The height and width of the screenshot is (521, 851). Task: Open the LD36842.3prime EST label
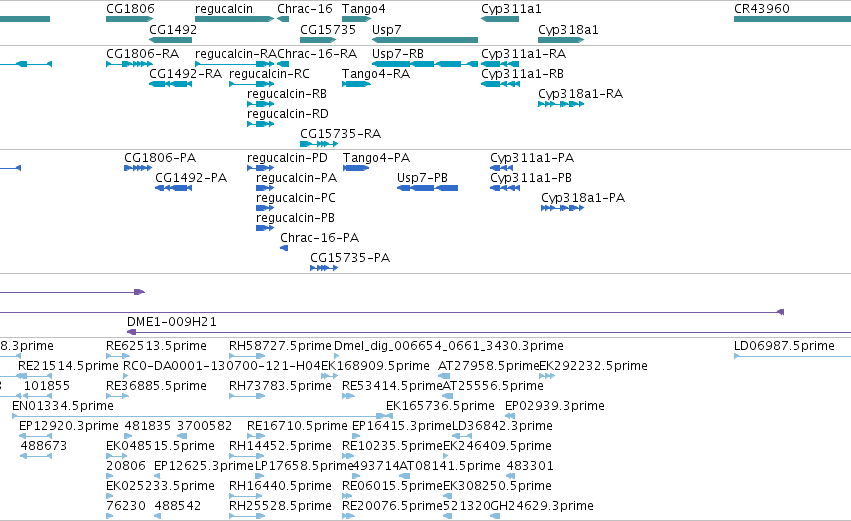point(502,427)
